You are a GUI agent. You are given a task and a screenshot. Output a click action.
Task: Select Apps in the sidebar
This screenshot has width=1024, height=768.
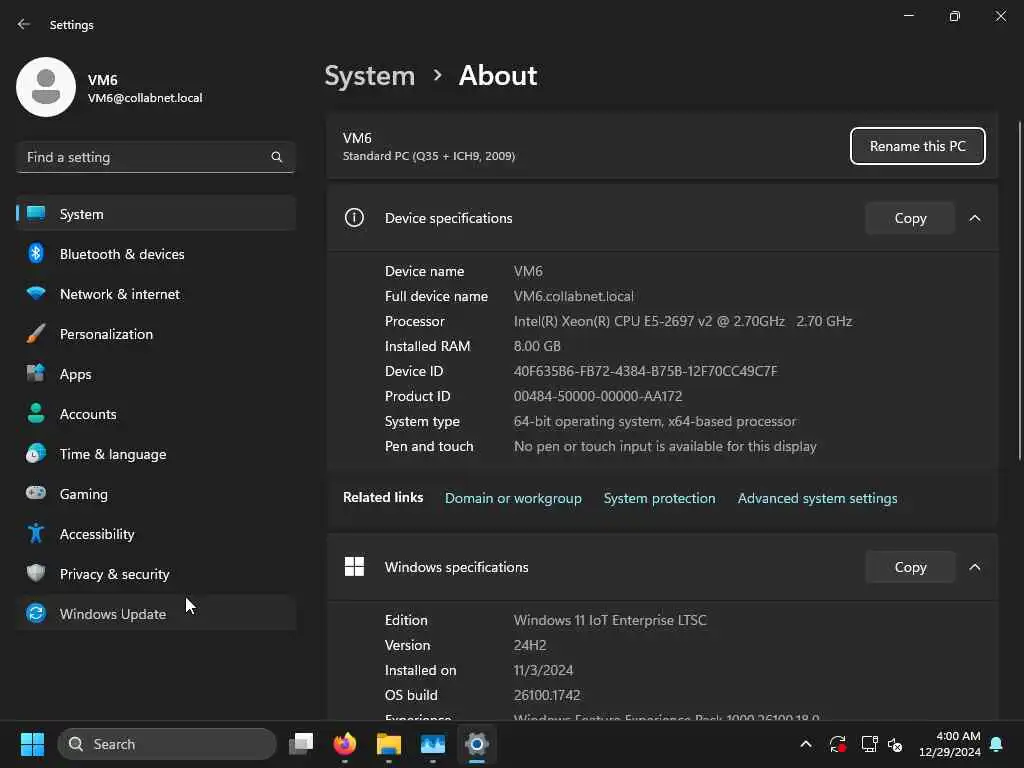pyautogui.click(x=156, y=374)
